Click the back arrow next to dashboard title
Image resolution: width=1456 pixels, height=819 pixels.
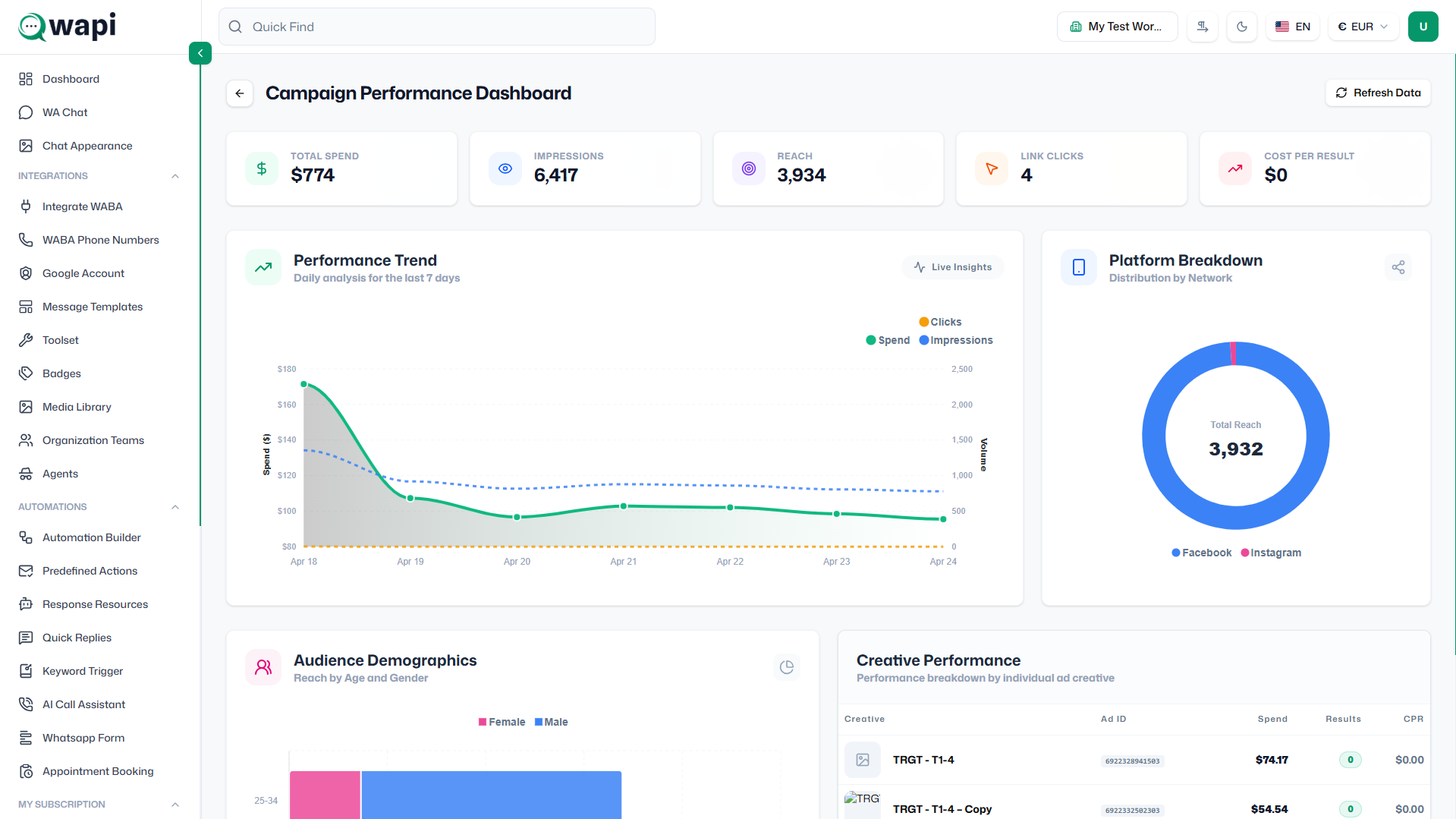click(x=240, y=93)
